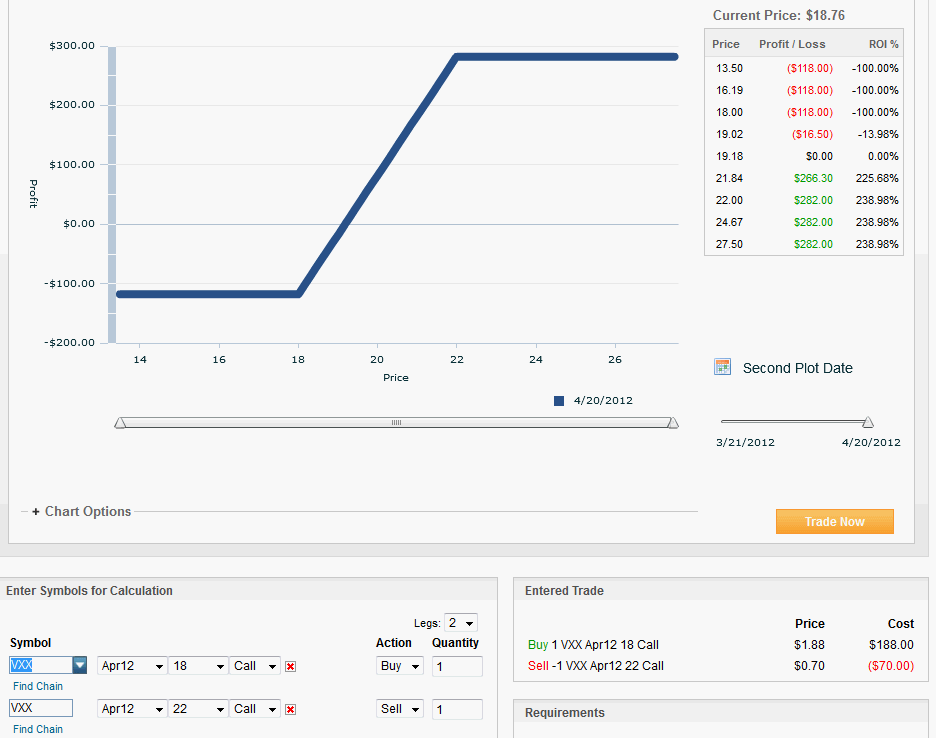Click the symbol dropdown arrow beside first VXX
This screenshot has height=738, width=936.
(x=80, y=666)
